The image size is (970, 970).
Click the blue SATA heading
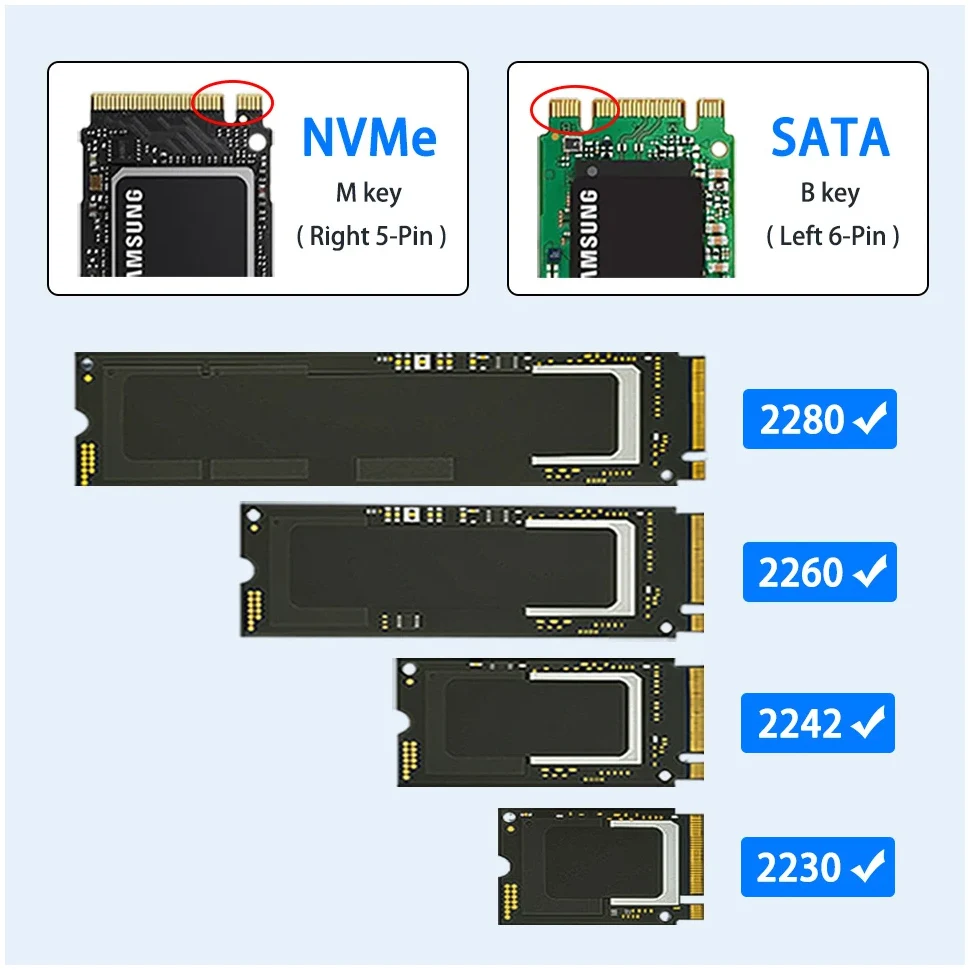[830, 137]
